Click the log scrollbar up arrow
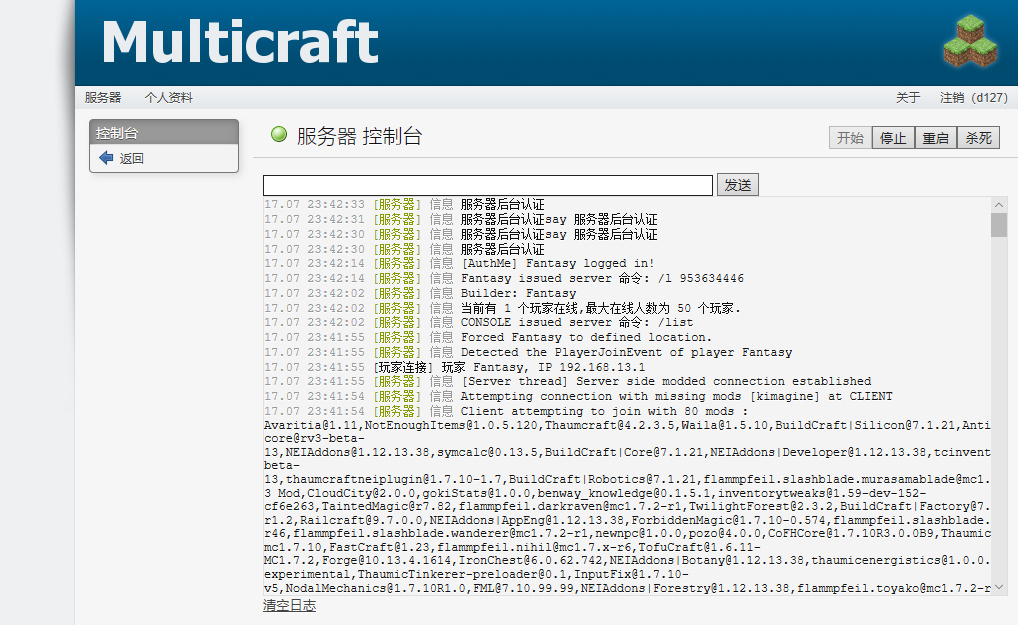Image resolution: width=1018 pixels, height=625 pixels. (x=999, y=204)
